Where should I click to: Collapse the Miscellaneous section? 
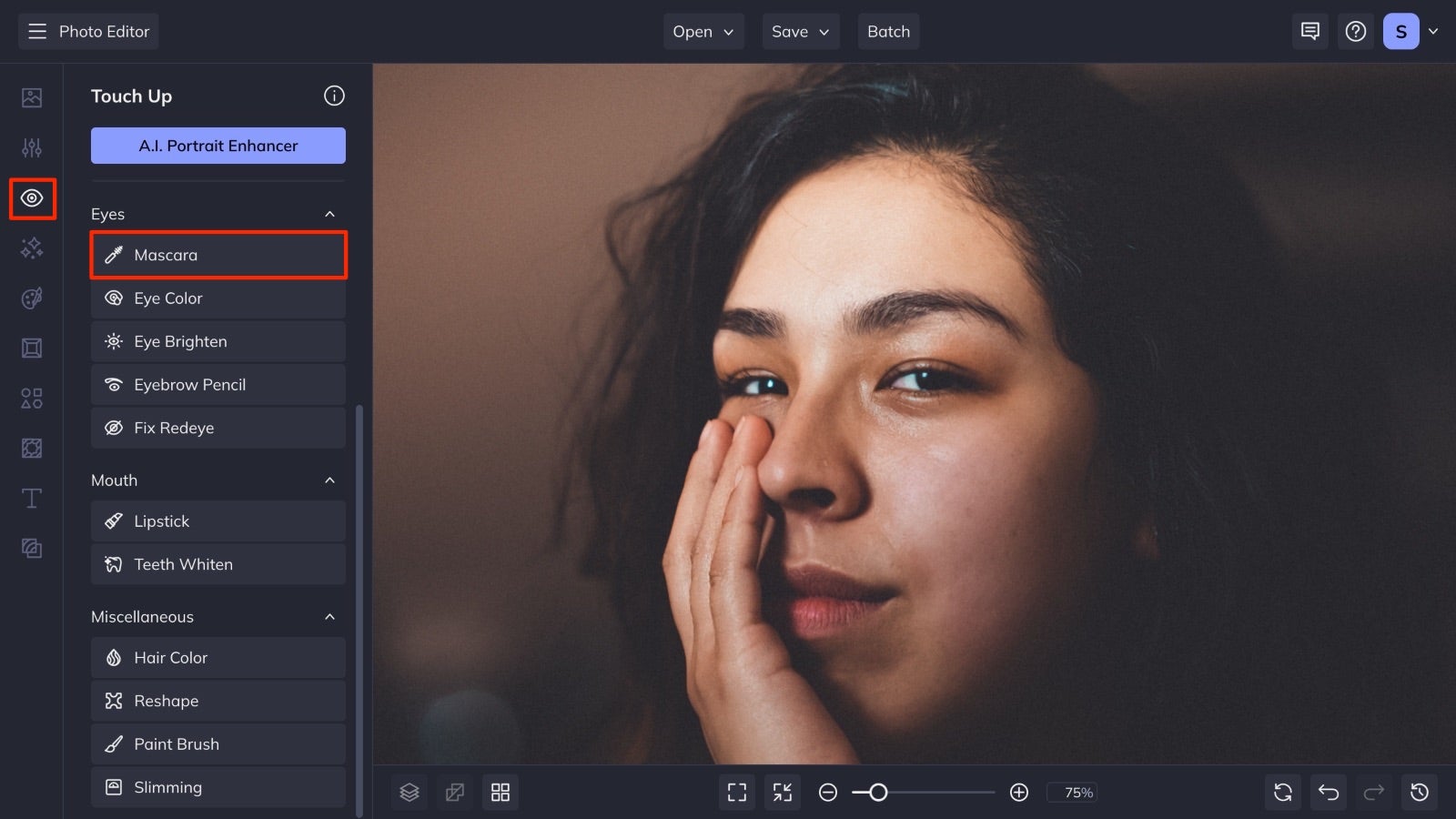[329, 617]
